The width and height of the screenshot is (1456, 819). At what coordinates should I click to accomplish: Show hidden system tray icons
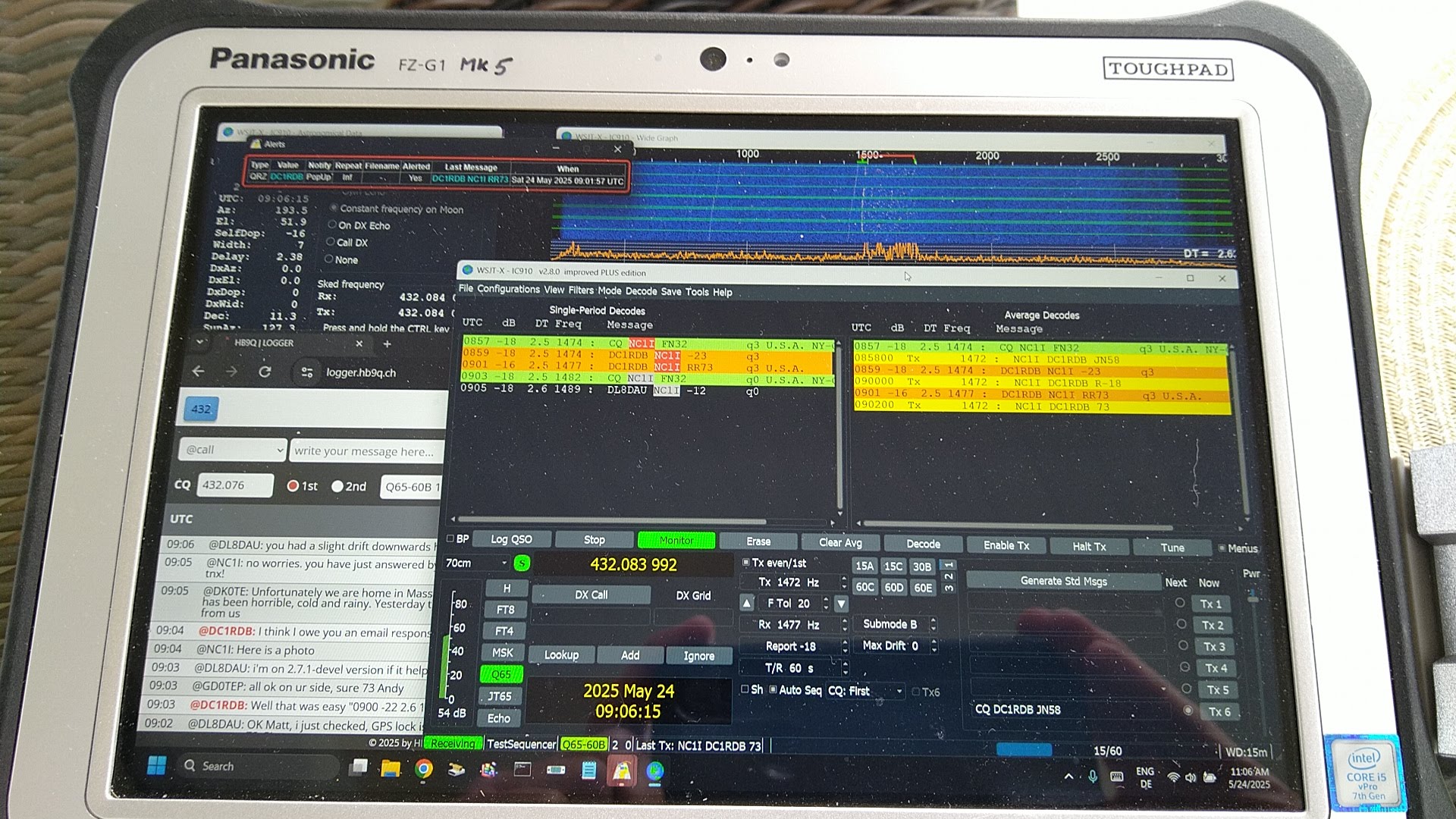click(1068, 776)
